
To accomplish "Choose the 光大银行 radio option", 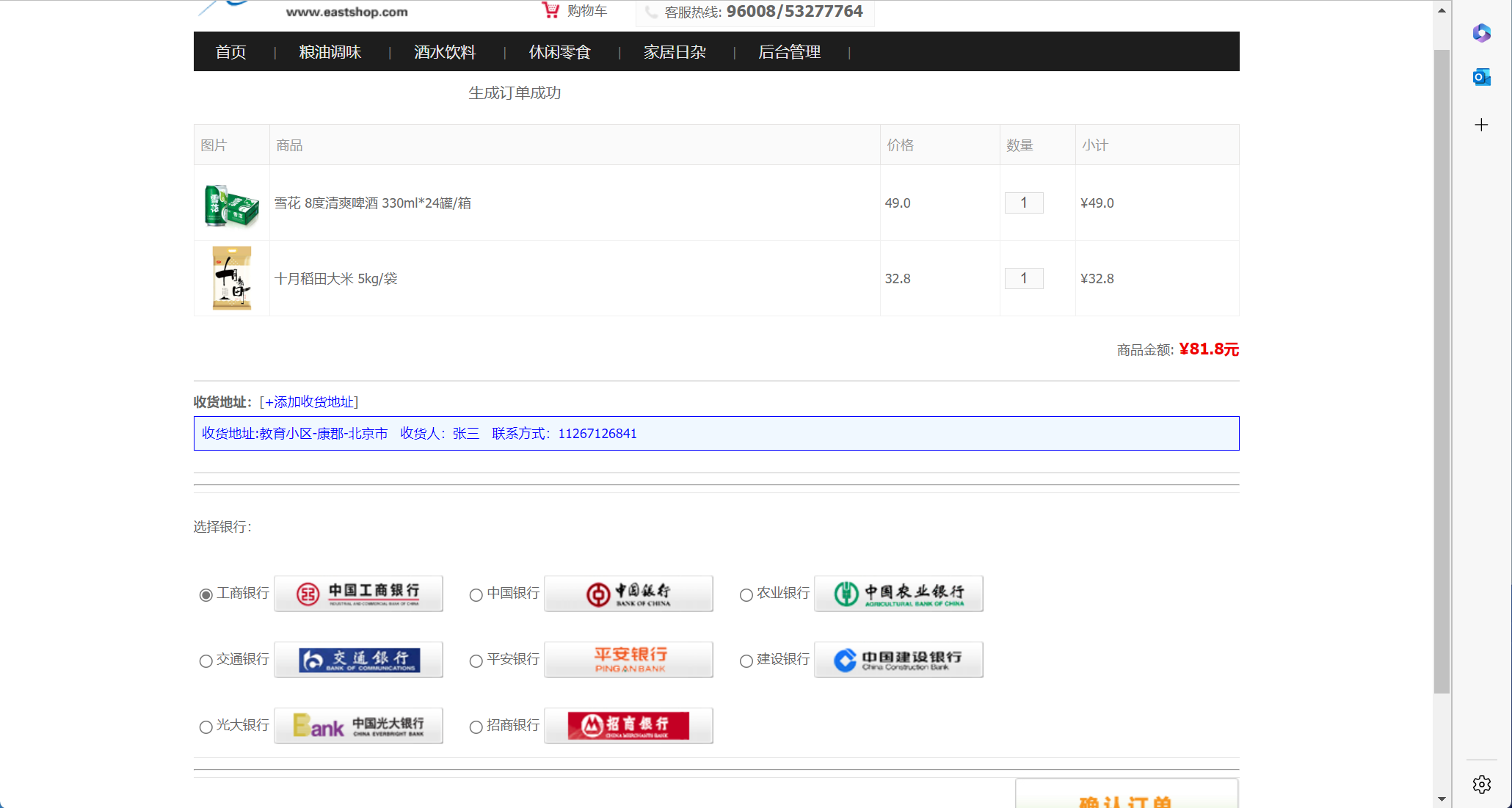I will 206,727.
